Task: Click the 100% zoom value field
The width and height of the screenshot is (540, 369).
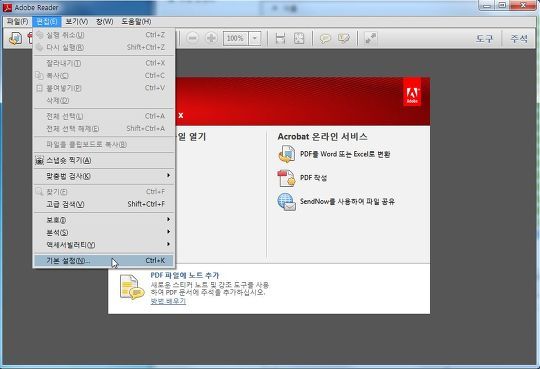Action: click(x=236, y=38)
